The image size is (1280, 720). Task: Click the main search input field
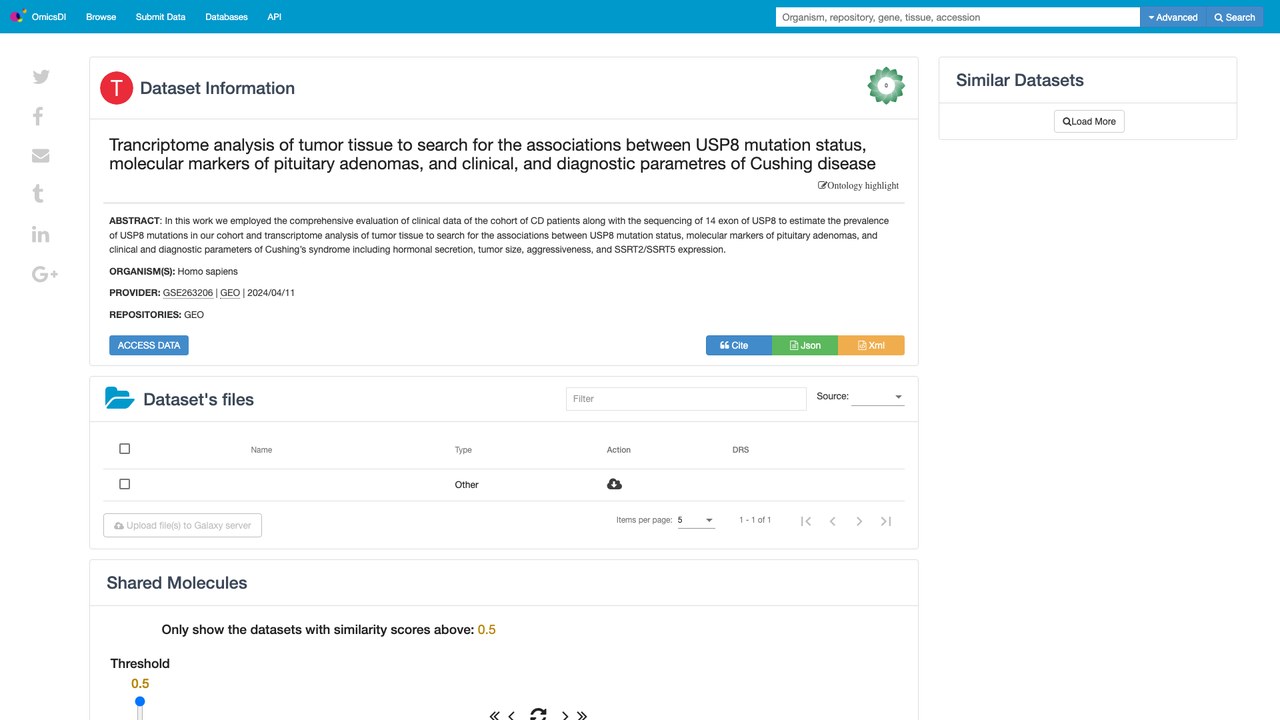coord(958,17)
